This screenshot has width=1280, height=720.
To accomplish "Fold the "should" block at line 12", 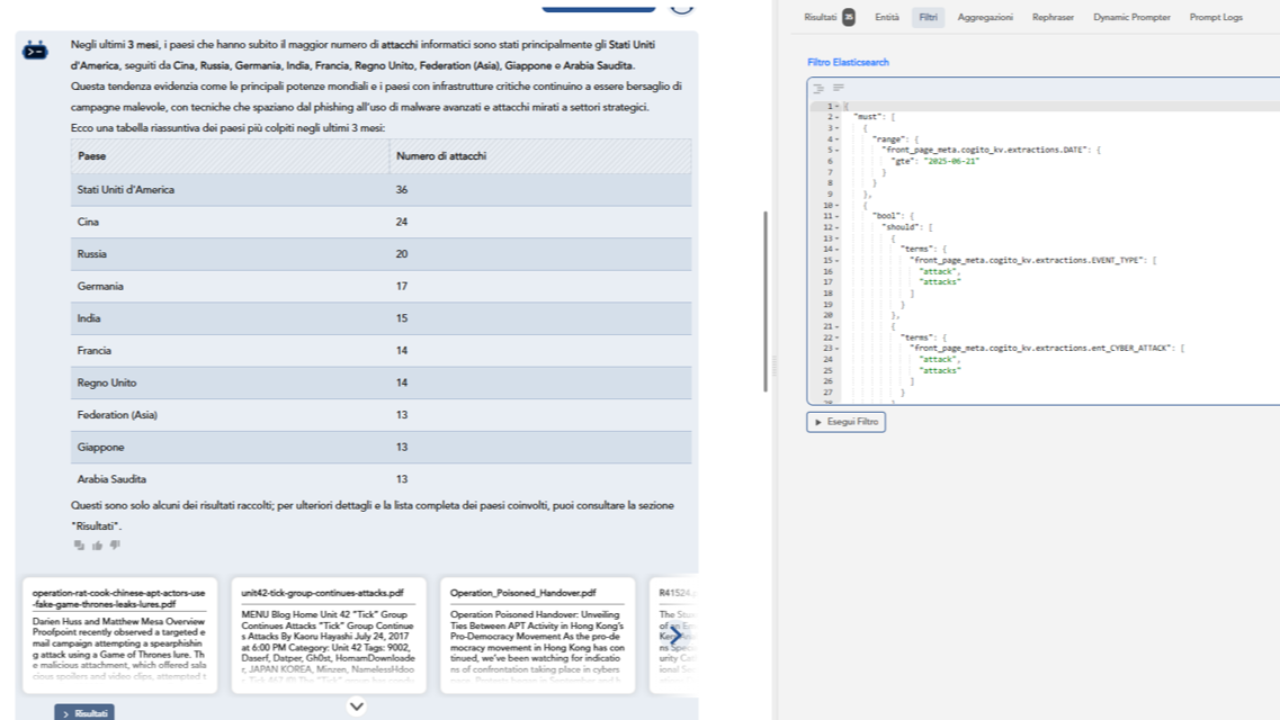I will click(x=838, y=227).
